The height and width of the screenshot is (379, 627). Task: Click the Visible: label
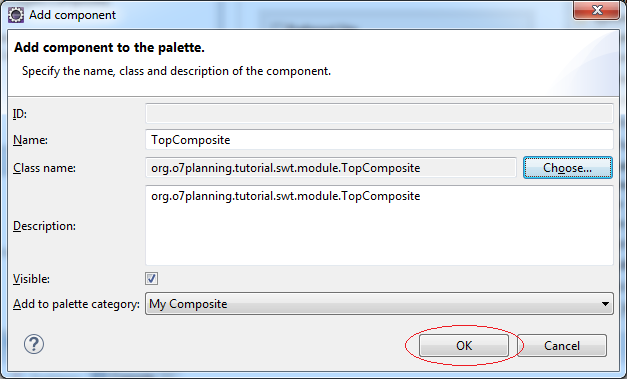pos(32,279)
